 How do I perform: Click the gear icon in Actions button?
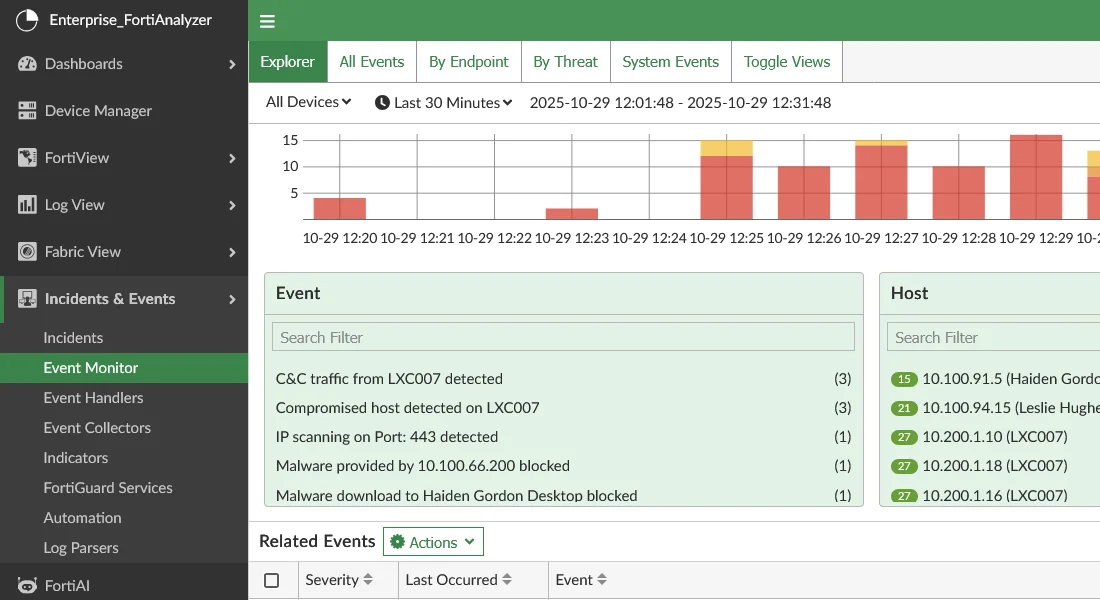click(398, 542)
